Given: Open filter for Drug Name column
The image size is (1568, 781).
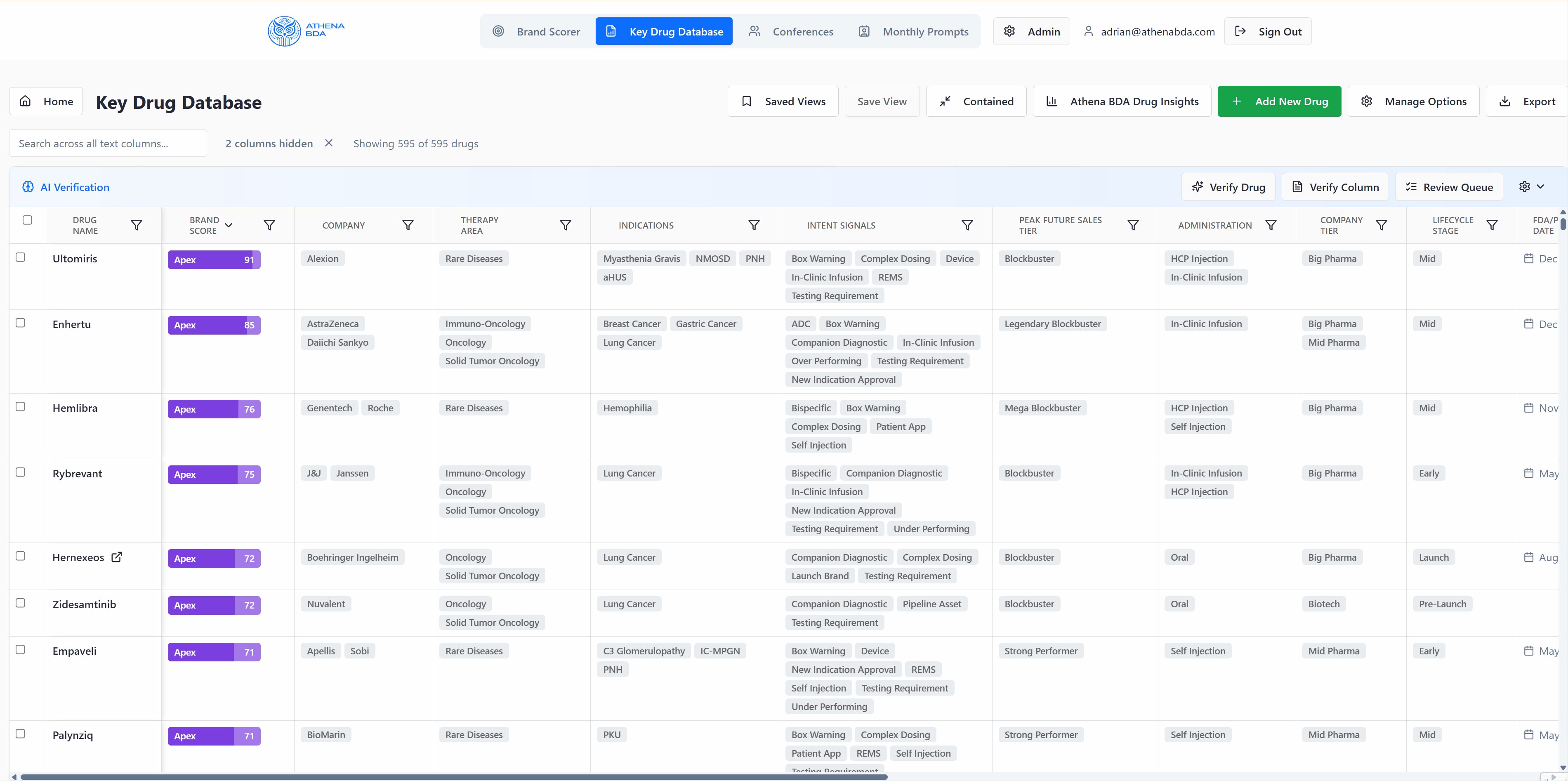Looking at the screenshot, I should pyautogui.click(x=137, y=225).
